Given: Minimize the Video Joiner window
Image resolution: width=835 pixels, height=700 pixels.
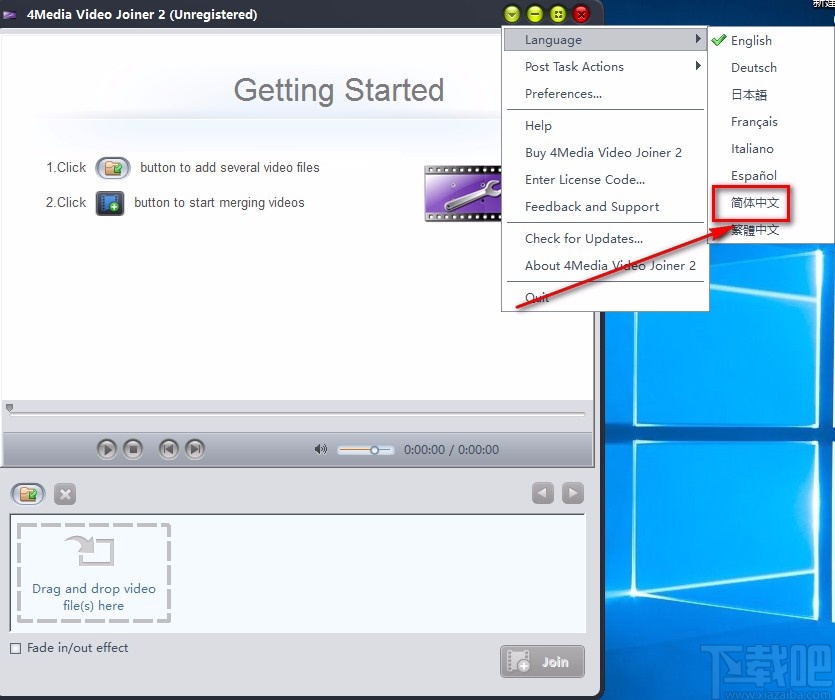Looking at the screenshot, I should click(535, 14).
